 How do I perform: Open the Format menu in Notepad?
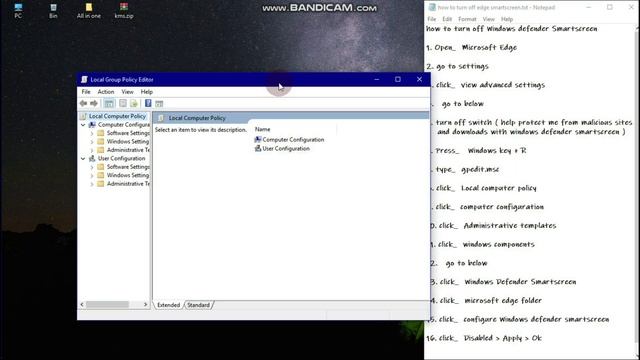(x=467, y=19)
